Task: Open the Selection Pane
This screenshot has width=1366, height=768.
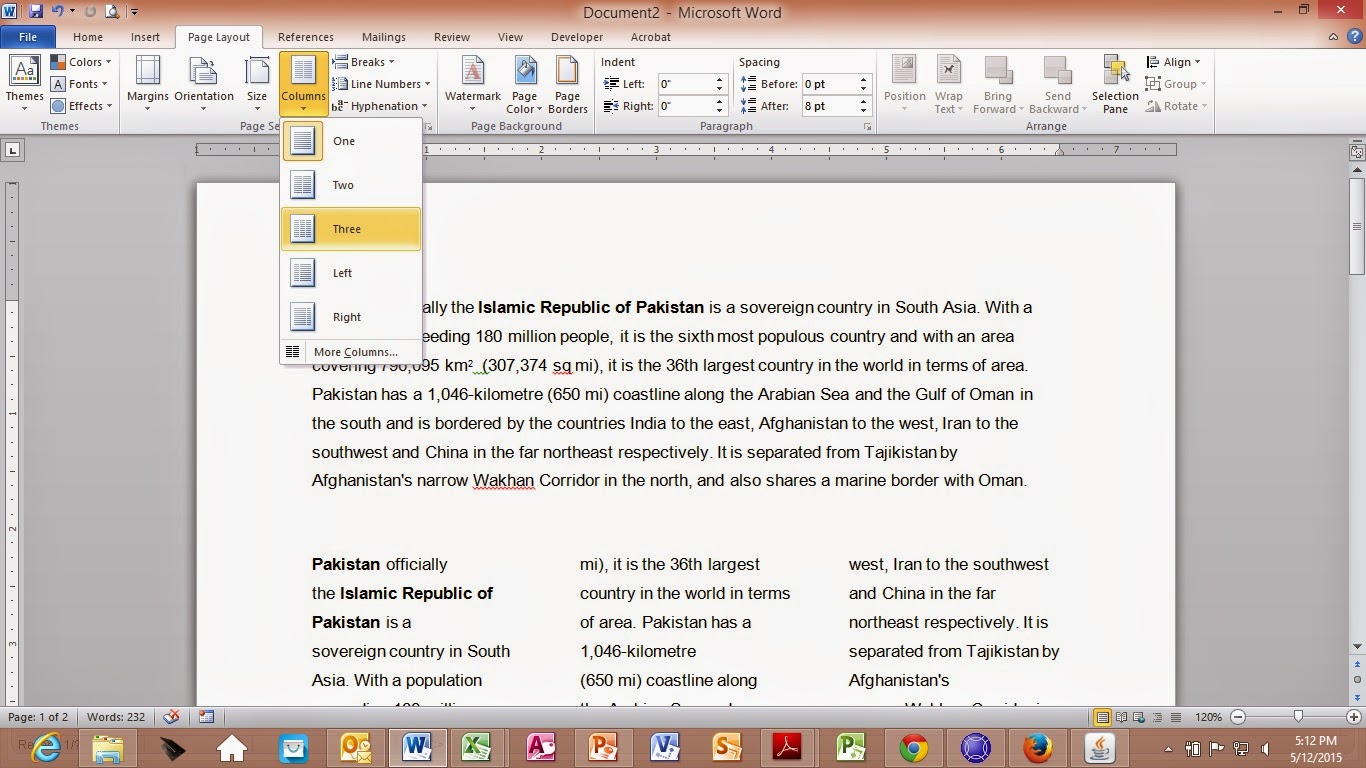Action: (1115, 84)
